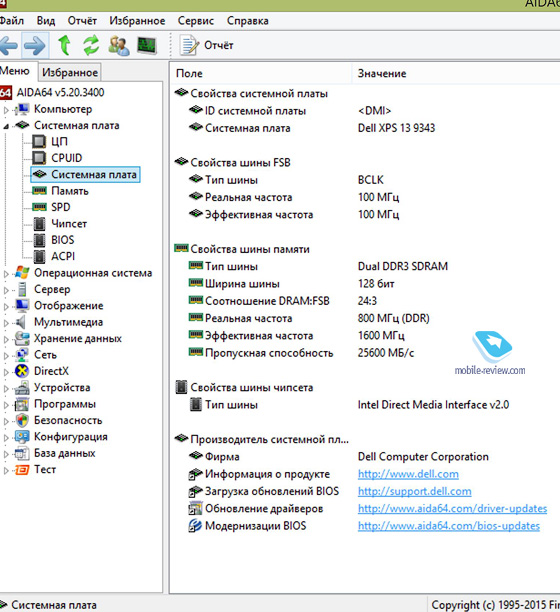
Task: Select the BIOS chip icon
Action: pyautogui.click(x=39, y=240)
